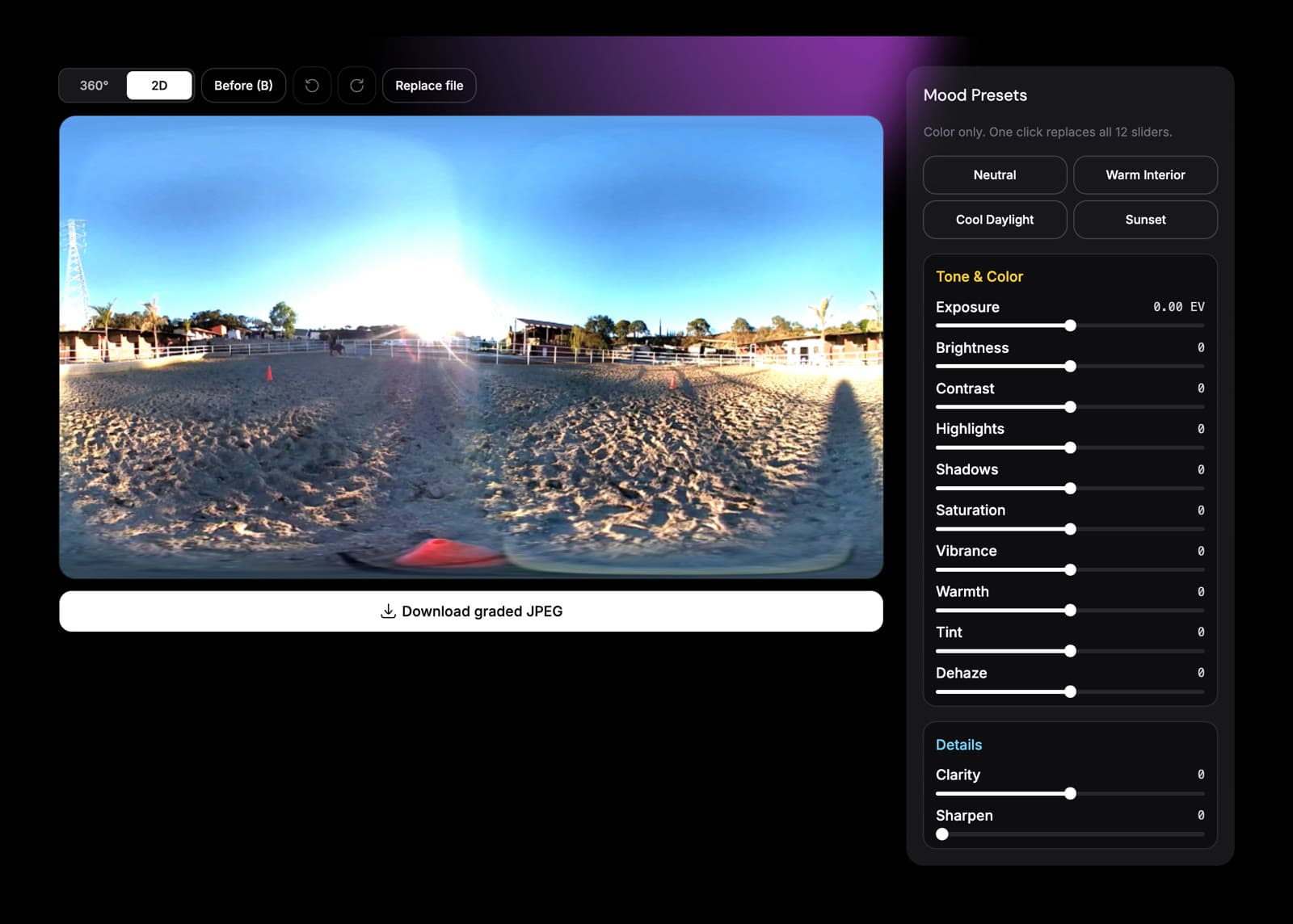
Task: Click the Replace file button
Action: click(429, 86)
